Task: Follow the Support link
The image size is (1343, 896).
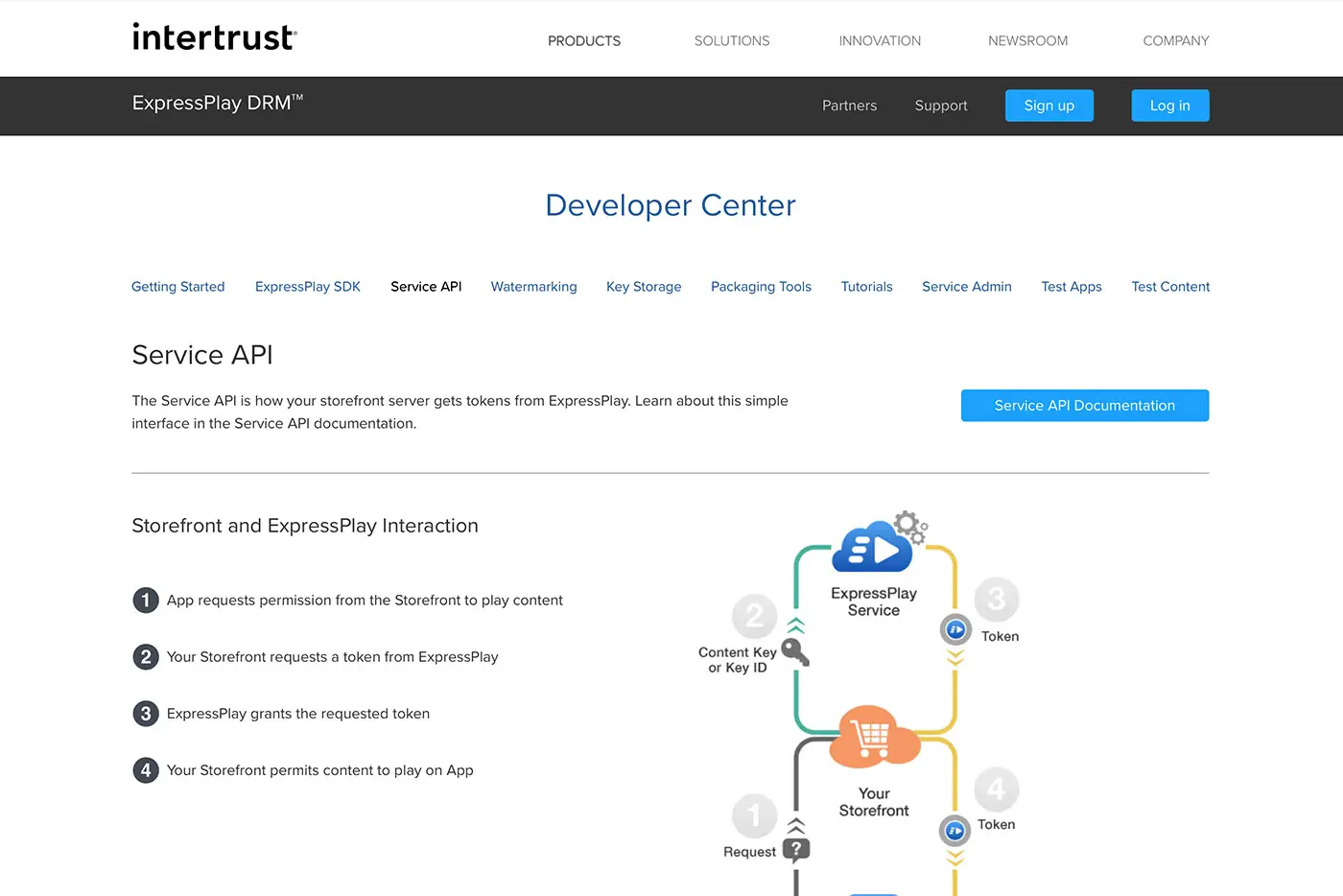Action: tap(941, 106)
